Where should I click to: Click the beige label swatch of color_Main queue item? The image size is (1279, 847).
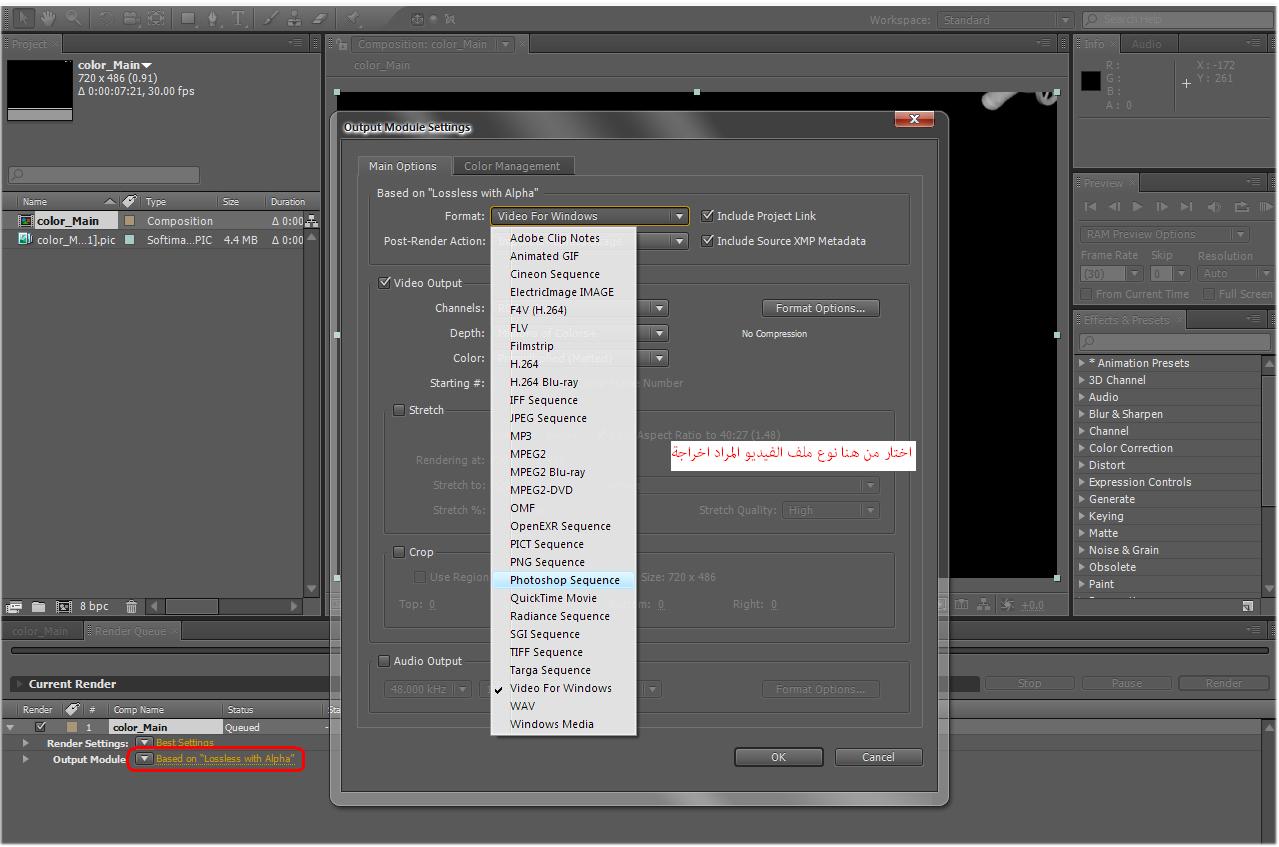(x=72, y=727)
